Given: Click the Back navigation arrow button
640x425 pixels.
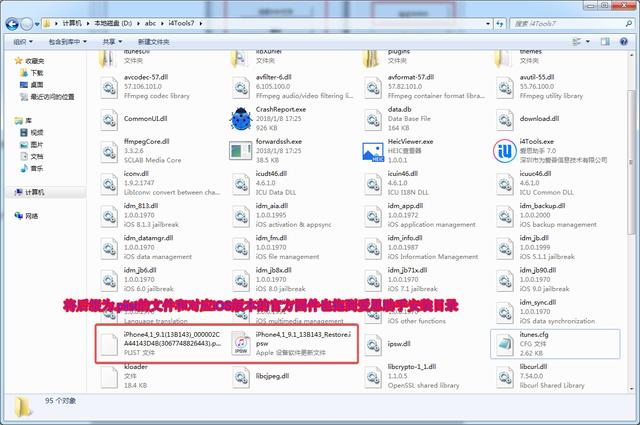Looking at the screenshot, I should coord(12,24).
